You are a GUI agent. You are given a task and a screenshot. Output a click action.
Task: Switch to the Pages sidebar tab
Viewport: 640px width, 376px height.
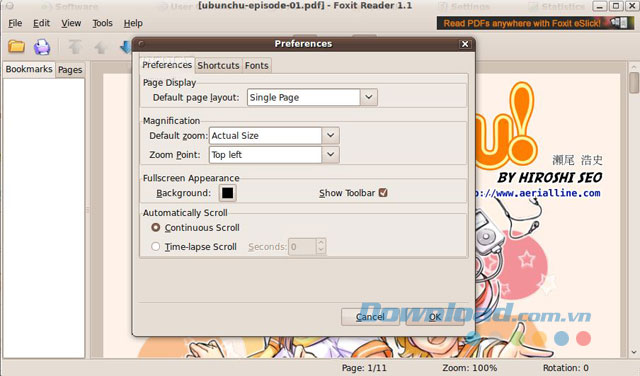[x=70, y=70]
